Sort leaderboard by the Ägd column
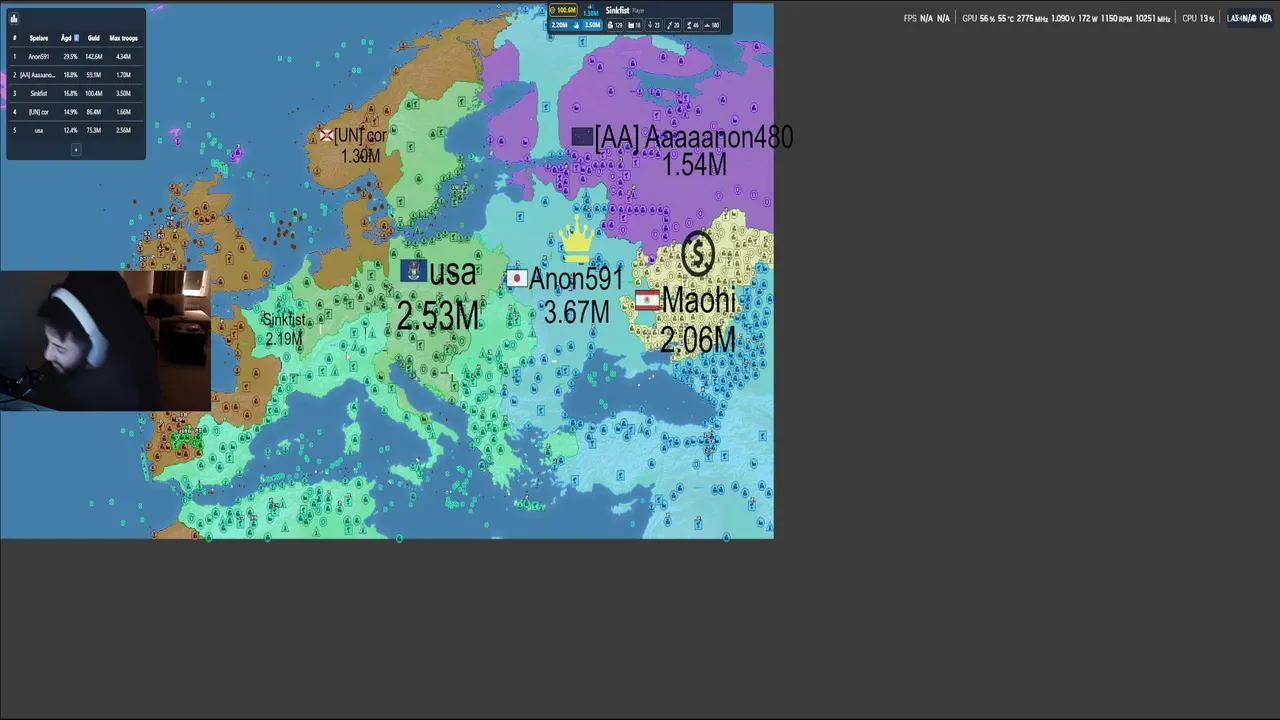Screen dimensions: 1280x720 click(x=70, y=38)
